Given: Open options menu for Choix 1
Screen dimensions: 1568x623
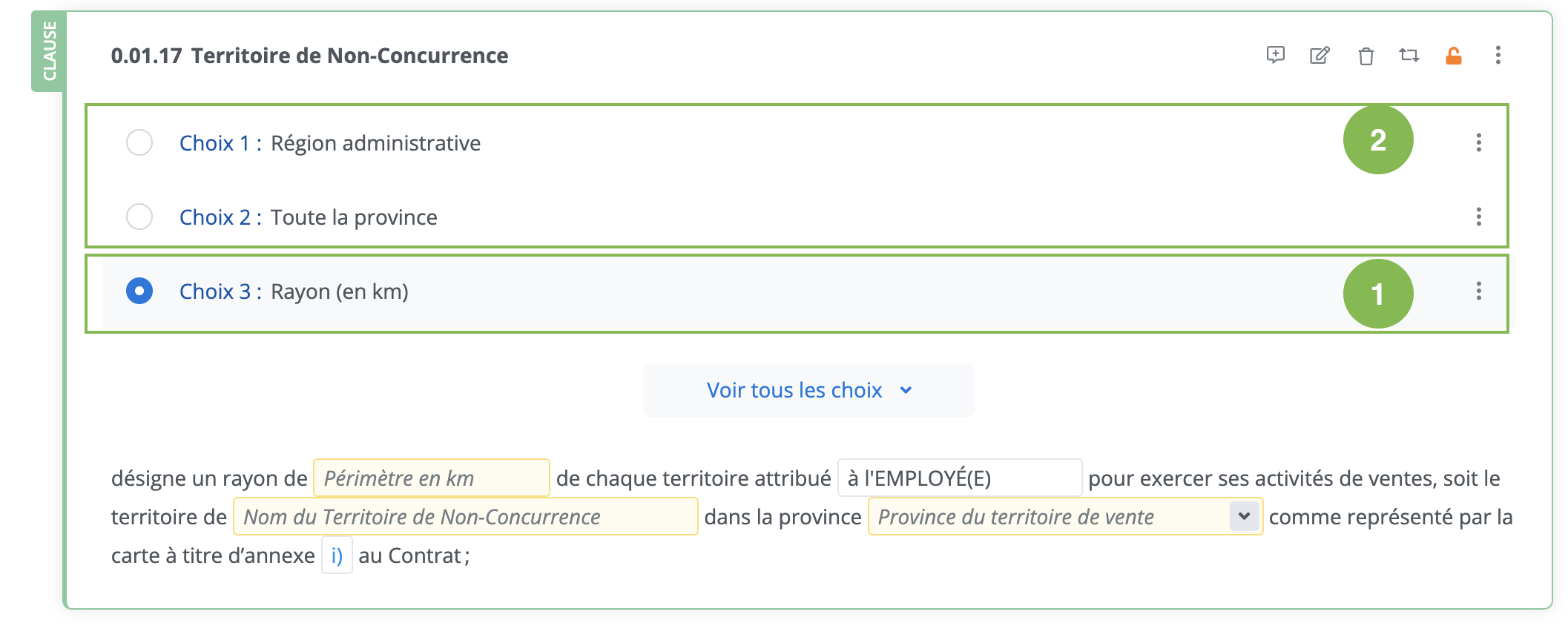Looking at the screenshot, I should click(1479, 142).
